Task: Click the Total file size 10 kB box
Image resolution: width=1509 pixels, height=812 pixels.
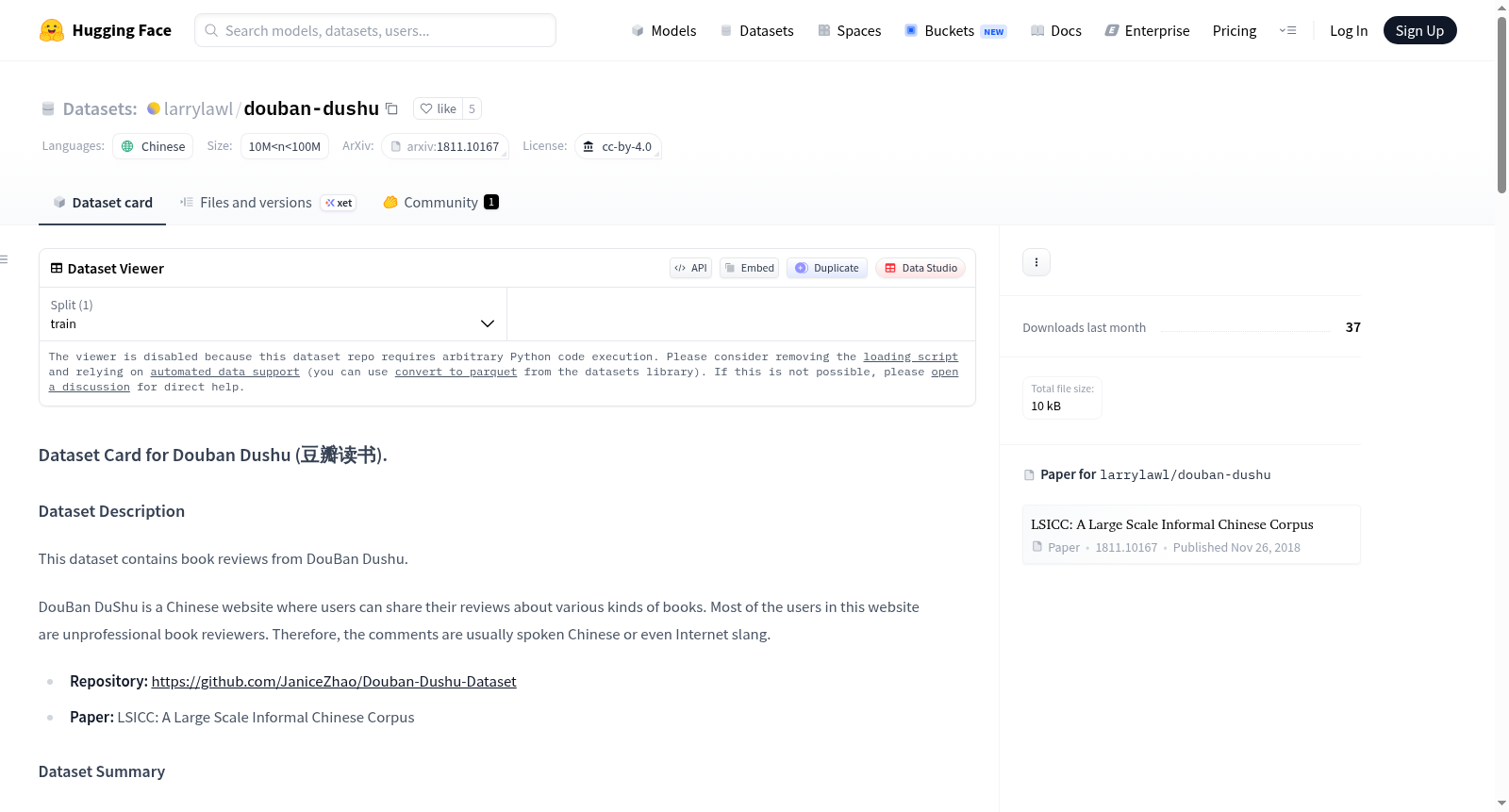Action: coord(1062,398)
